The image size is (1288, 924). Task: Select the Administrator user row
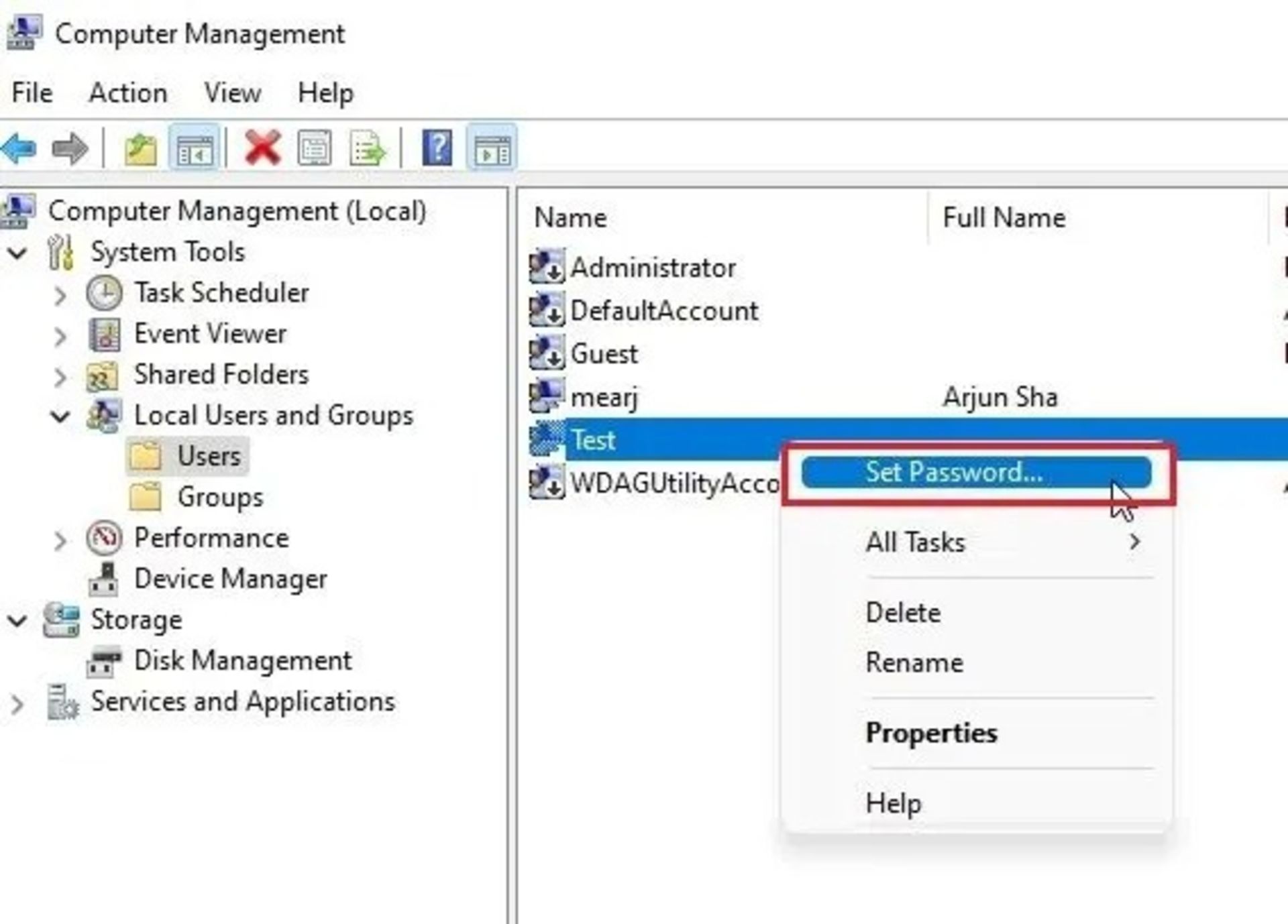click(653, 268)
